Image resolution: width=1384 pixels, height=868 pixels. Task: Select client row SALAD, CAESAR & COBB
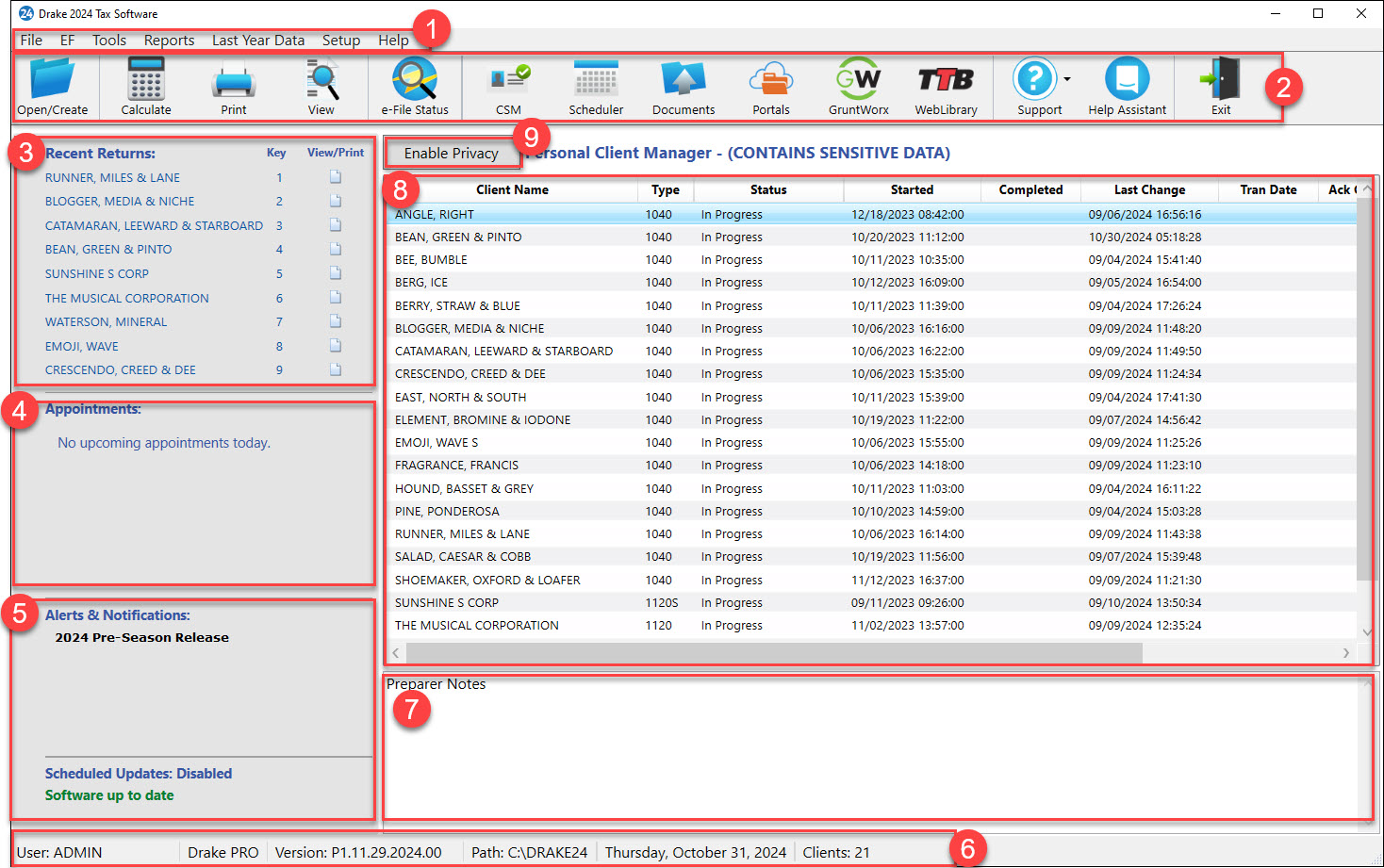pos(872,556)
